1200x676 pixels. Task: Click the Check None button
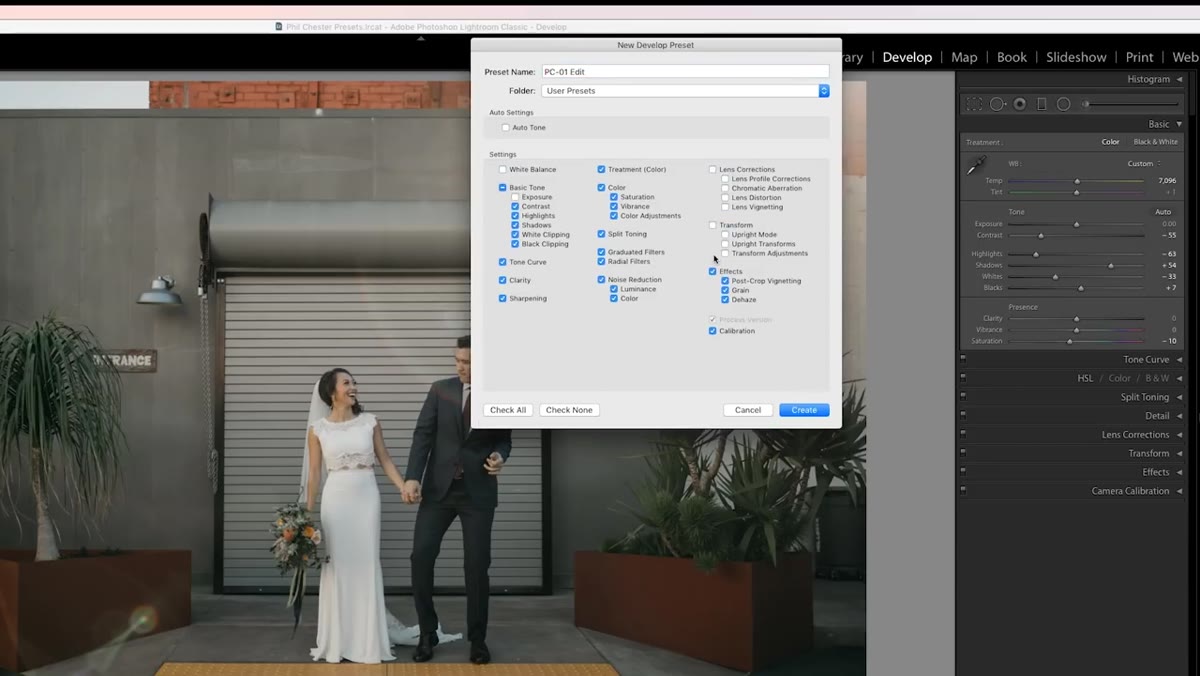569,410
